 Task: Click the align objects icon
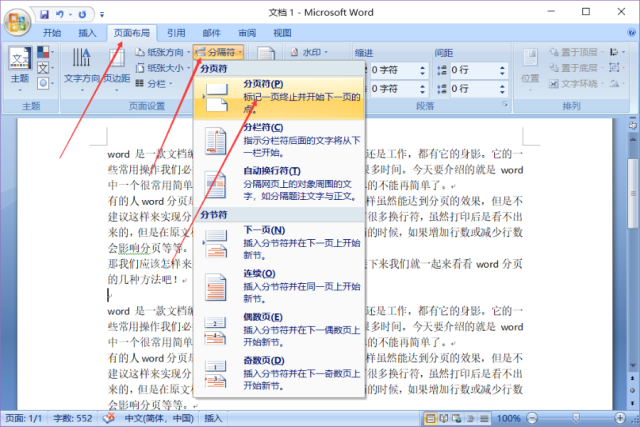617,52
